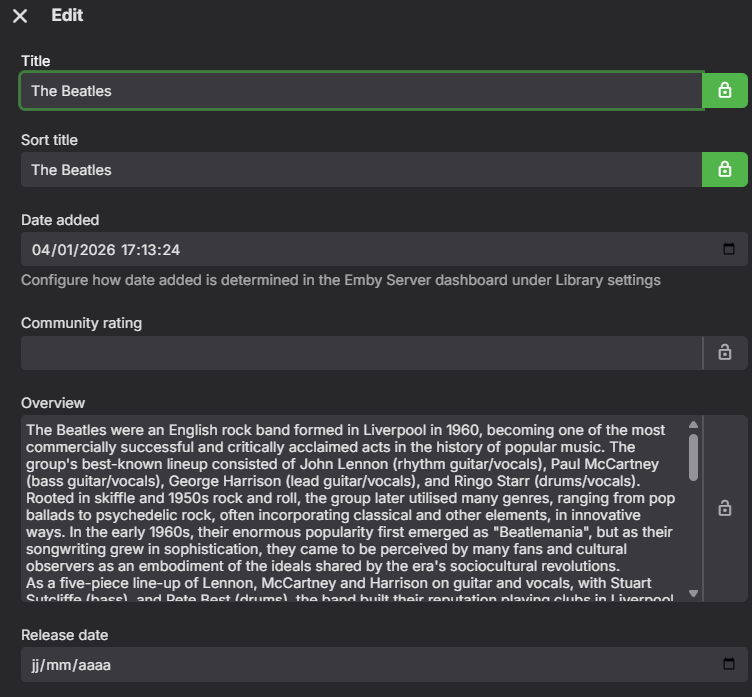752x697 pixels.
Task: Select the hour 17 in Date added
Action: pyautogui.click(x=131, y=249)
